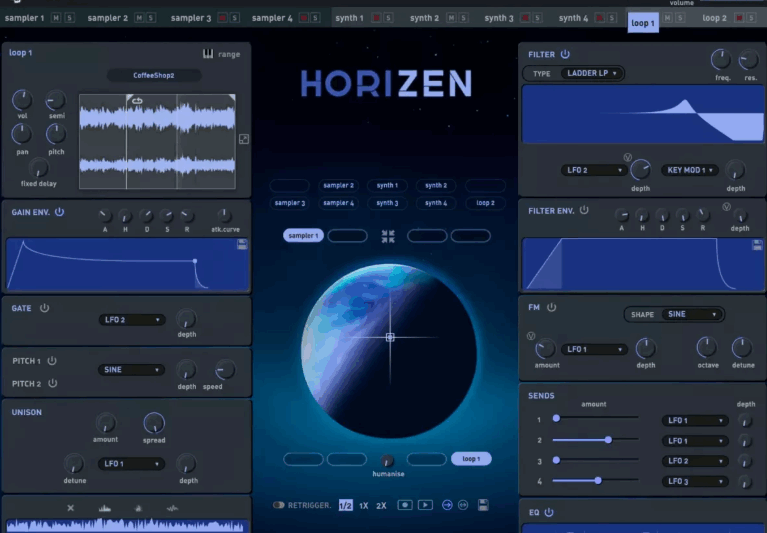Click the filter freq knob
Image resolution: width=767 pixels, height=533 pixels.
[x=721, y=60]
